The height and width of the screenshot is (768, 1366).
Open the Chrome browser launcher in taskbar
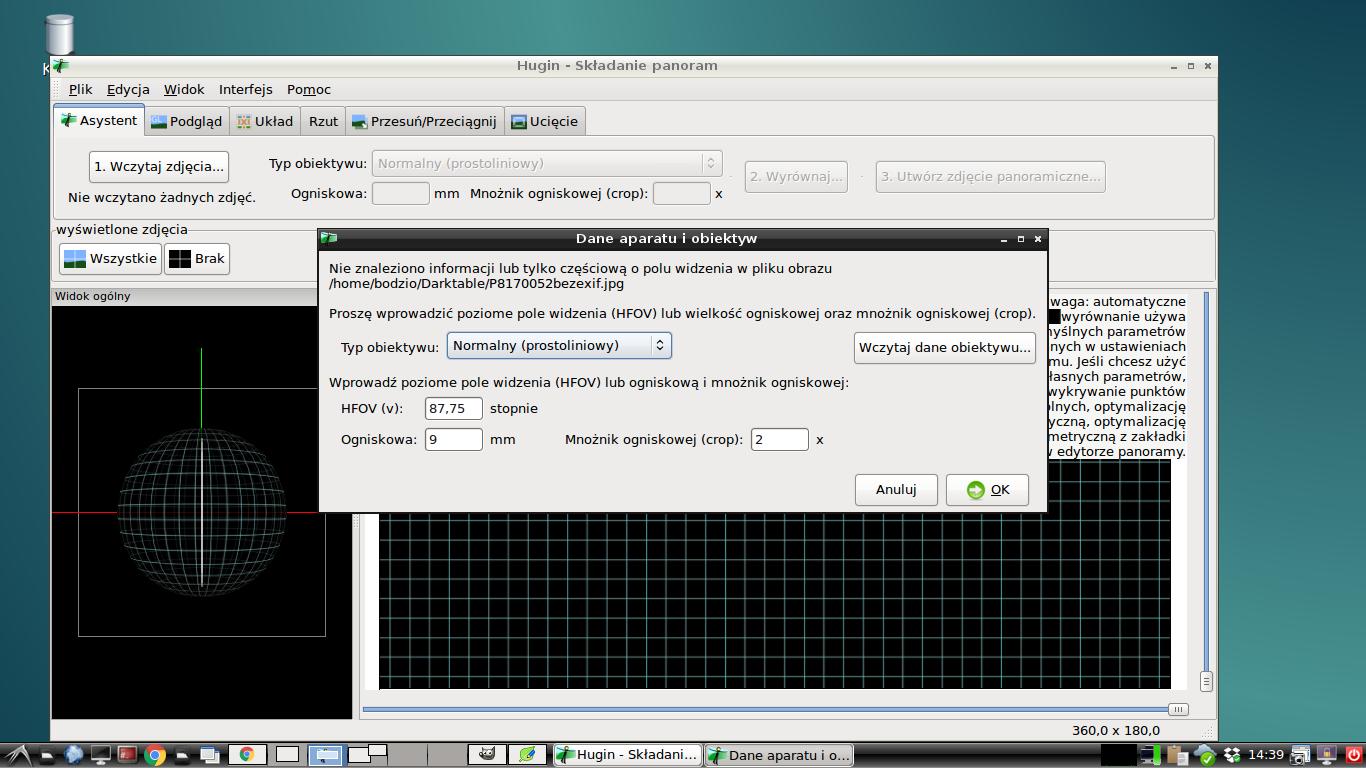click(x=155, y=754)
